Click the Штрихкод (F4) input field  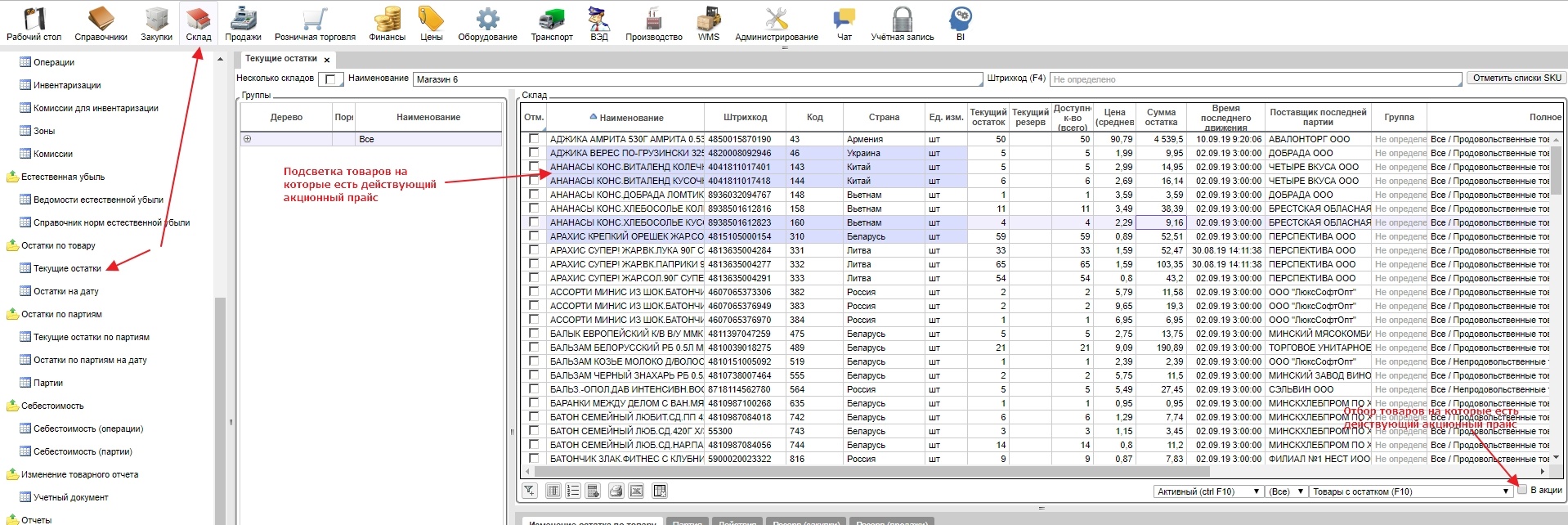coord(1255,79)
